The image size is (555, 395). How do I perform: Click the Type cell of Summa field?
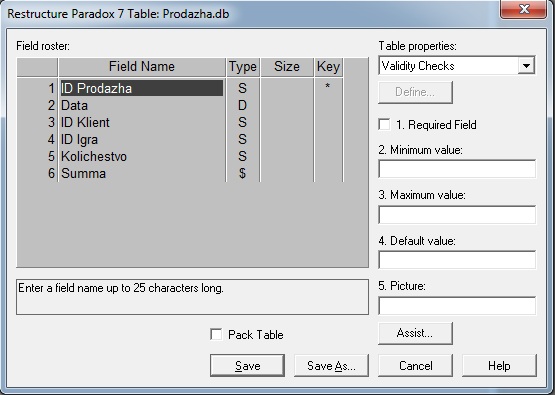pyautogui.click(x=243, y=173)
